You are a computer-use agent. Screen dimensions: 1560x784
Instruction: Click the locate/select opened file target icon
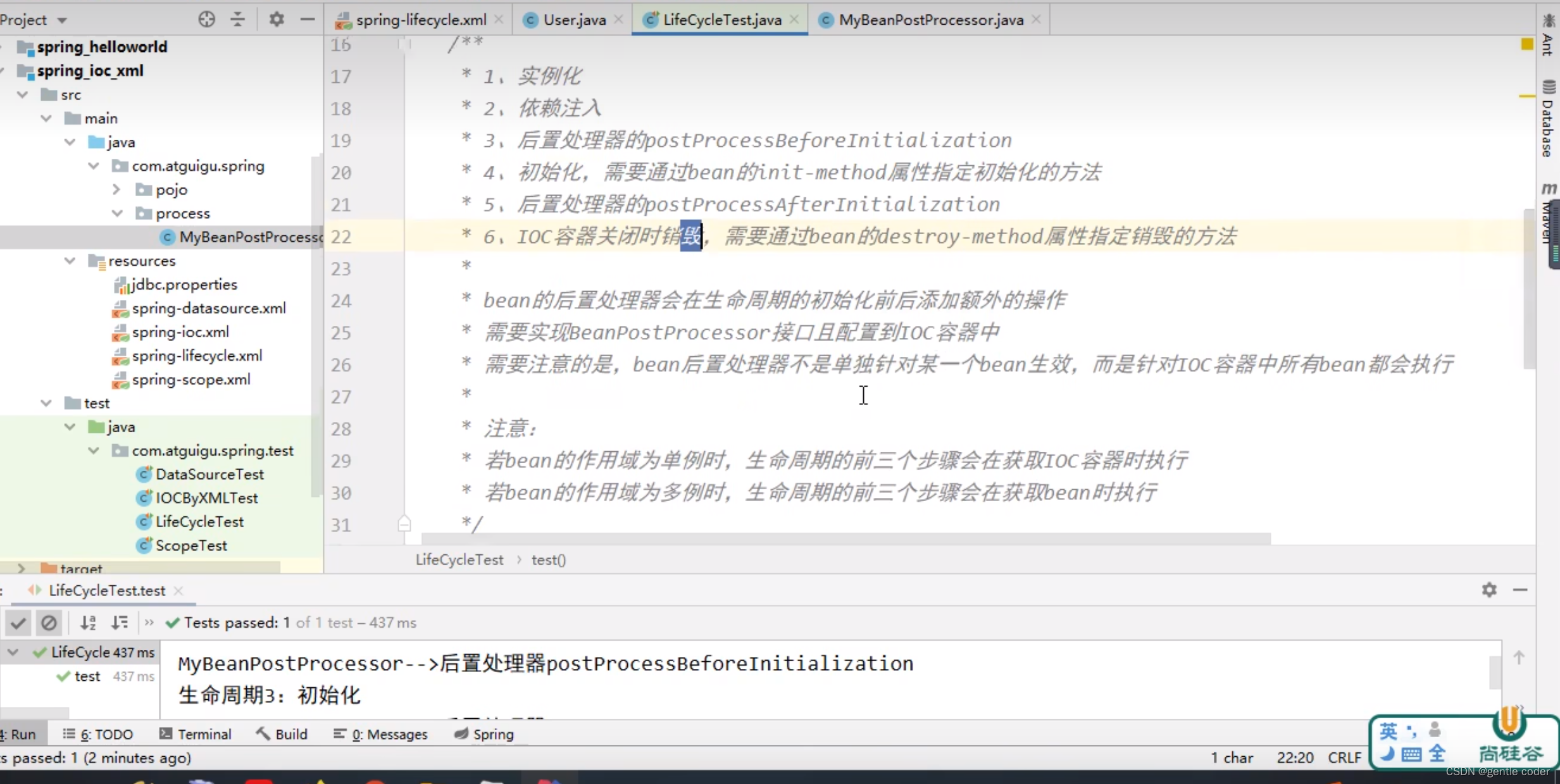pos(206,20)
